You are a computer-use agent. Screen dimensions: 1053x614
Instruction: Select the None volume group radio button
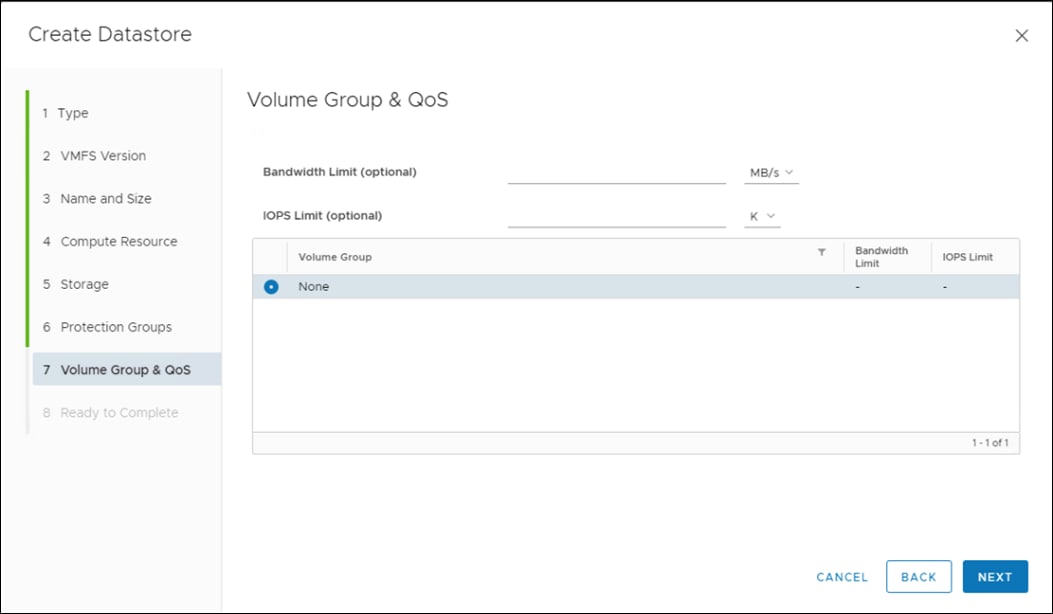(x=271, y=287)
